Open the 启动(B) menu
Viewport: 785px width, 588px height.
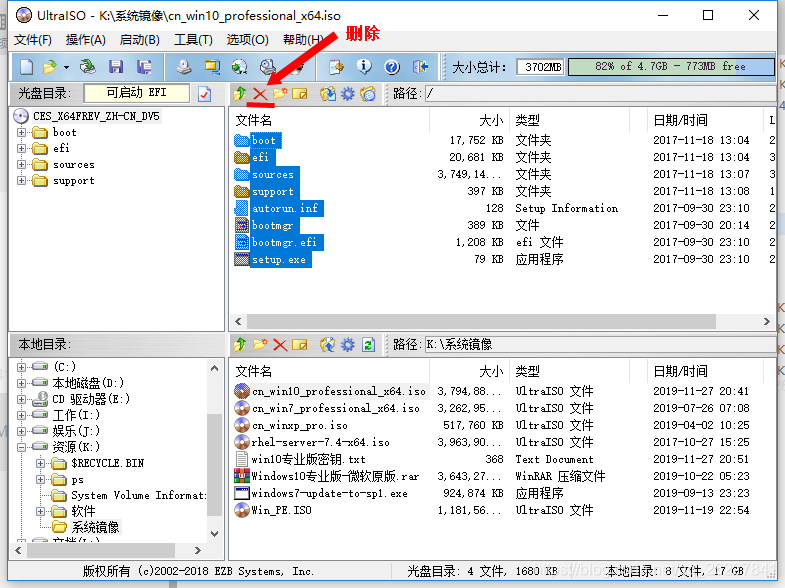coord(140,40)
